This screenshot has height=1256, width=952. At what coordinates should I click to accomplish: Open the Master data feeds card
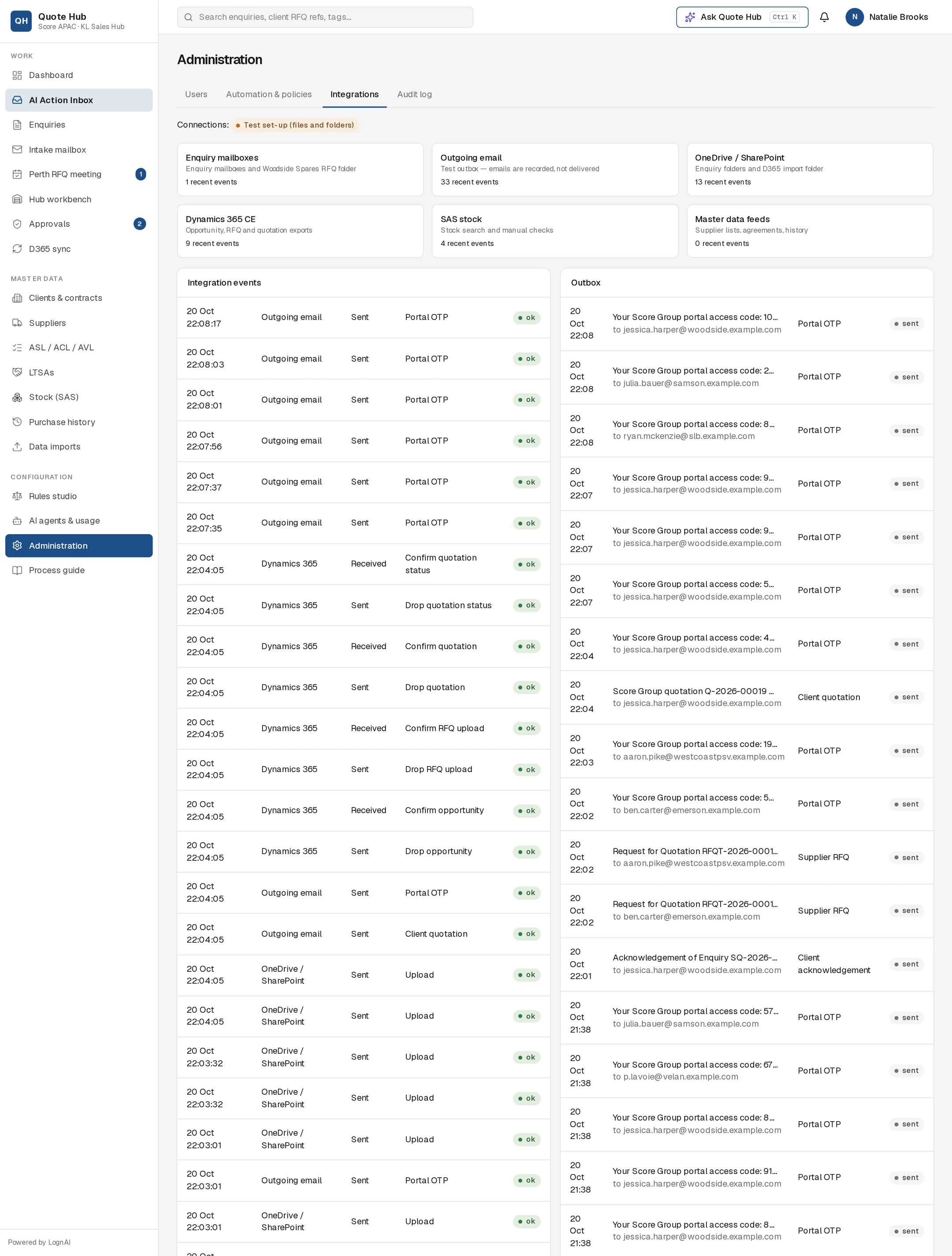point(810,231)
